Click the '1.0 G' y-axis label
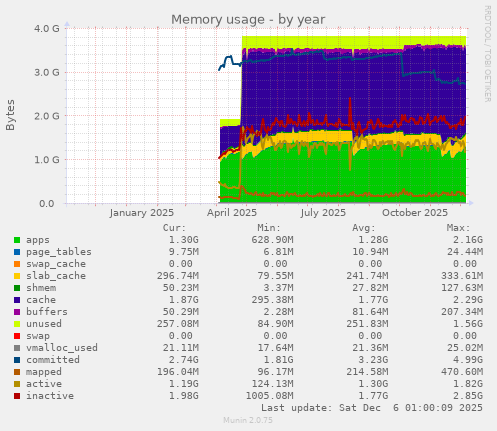Image resolution: width=497 pixels, height=431 pixels. click(47, 160)
